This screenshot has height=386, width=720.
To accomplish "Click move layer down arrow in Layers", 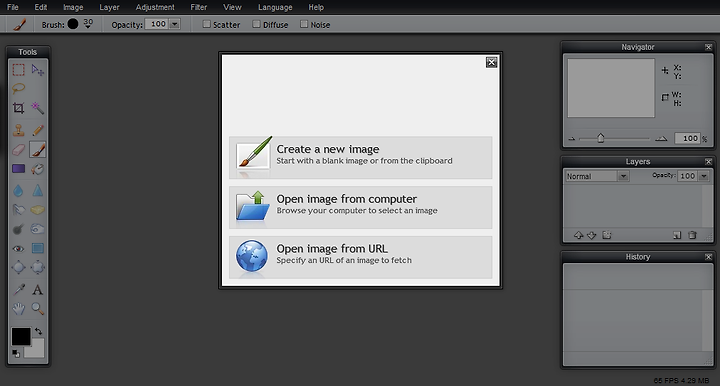I will click(591, 235).
